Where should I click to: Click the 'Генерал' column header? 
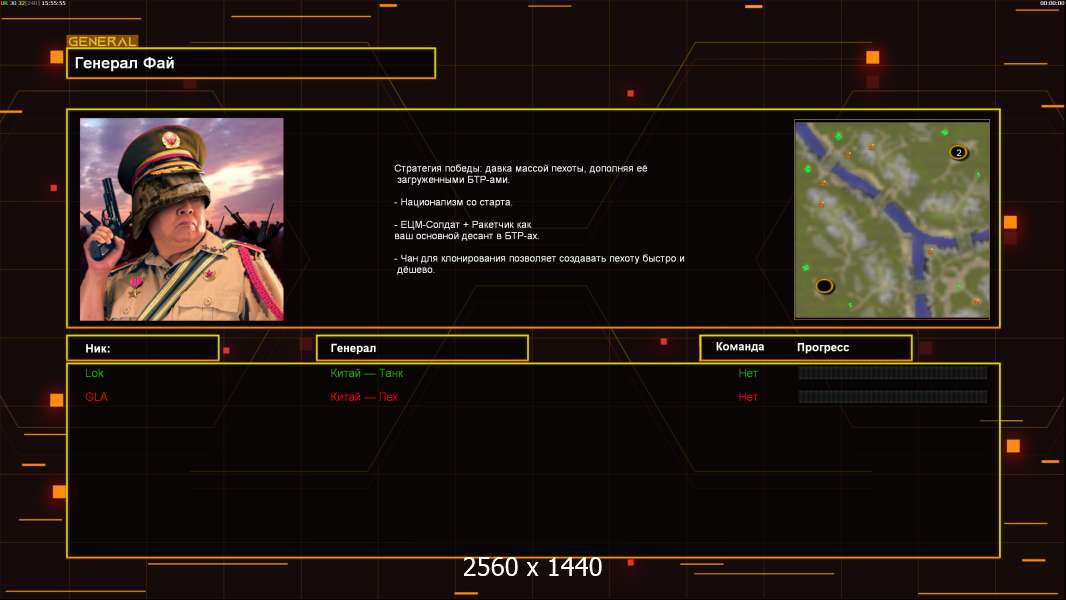(x=422, y=348)
